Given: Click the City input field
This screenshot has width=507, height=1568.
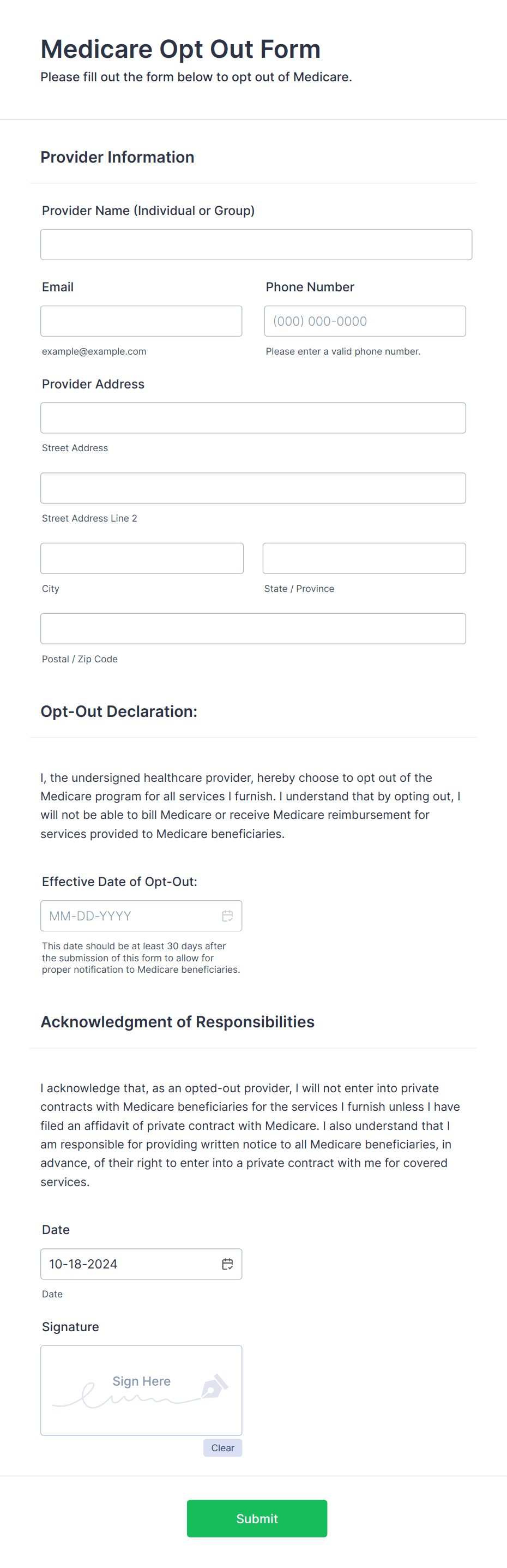Looking at the screenshot, I should 142,558.
